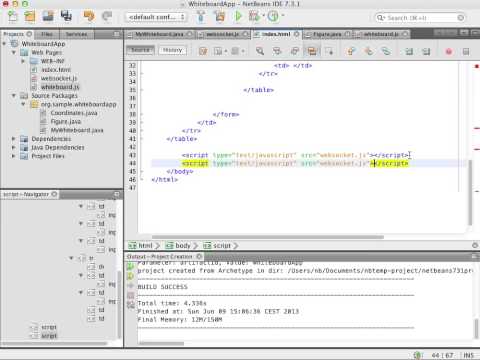This screenshot has width=480, height=360.
Task: Select Coordinates.java in the Projects tree
Action: click(x=74, y=113)
